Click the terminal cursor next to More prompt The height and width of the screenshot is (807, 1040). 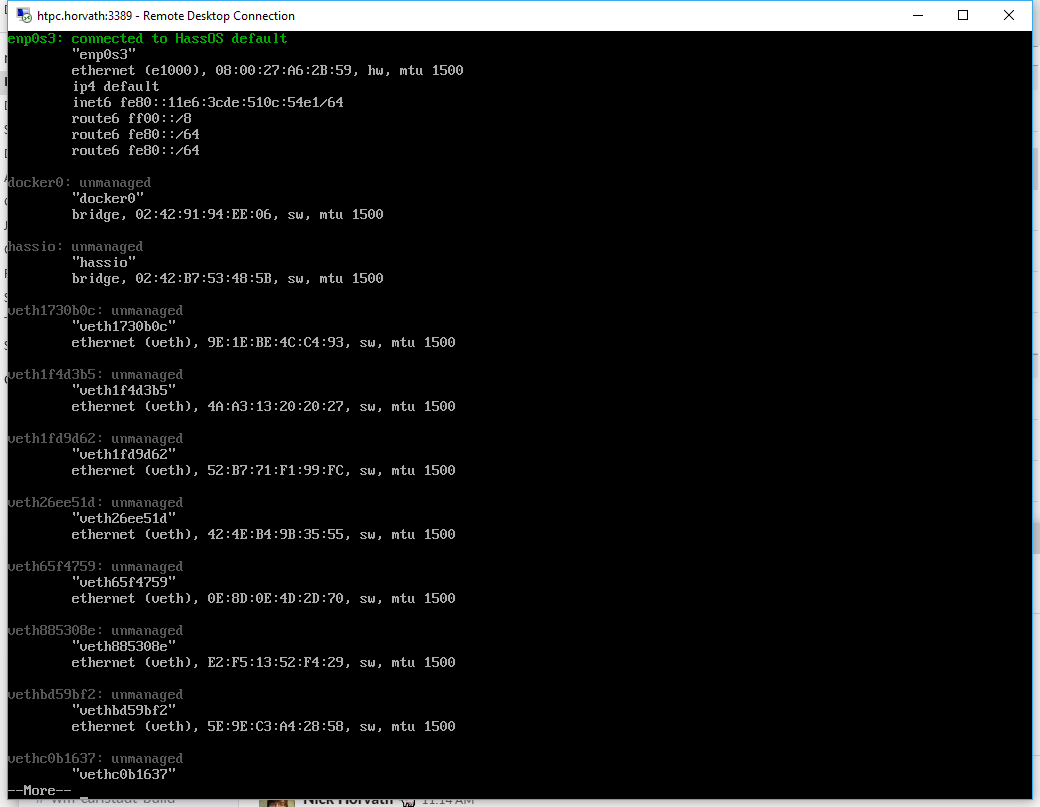coord(85,795)
